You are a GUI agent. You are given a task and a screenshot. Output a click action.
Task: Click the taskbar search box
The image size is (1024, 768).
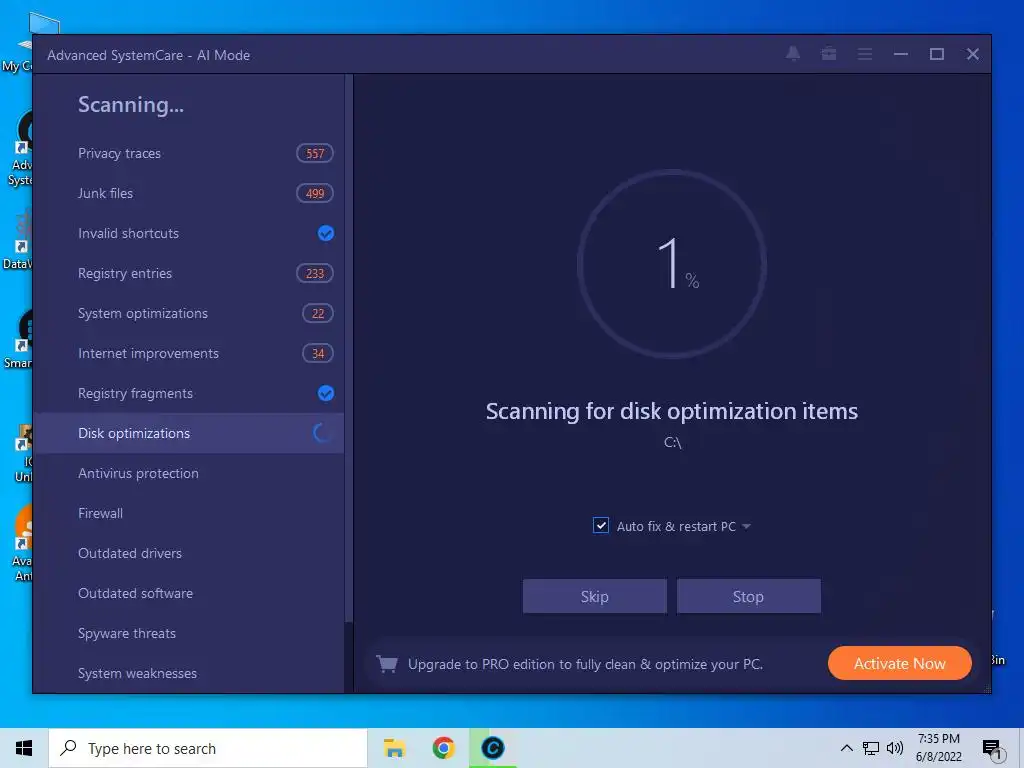(208, 748)
